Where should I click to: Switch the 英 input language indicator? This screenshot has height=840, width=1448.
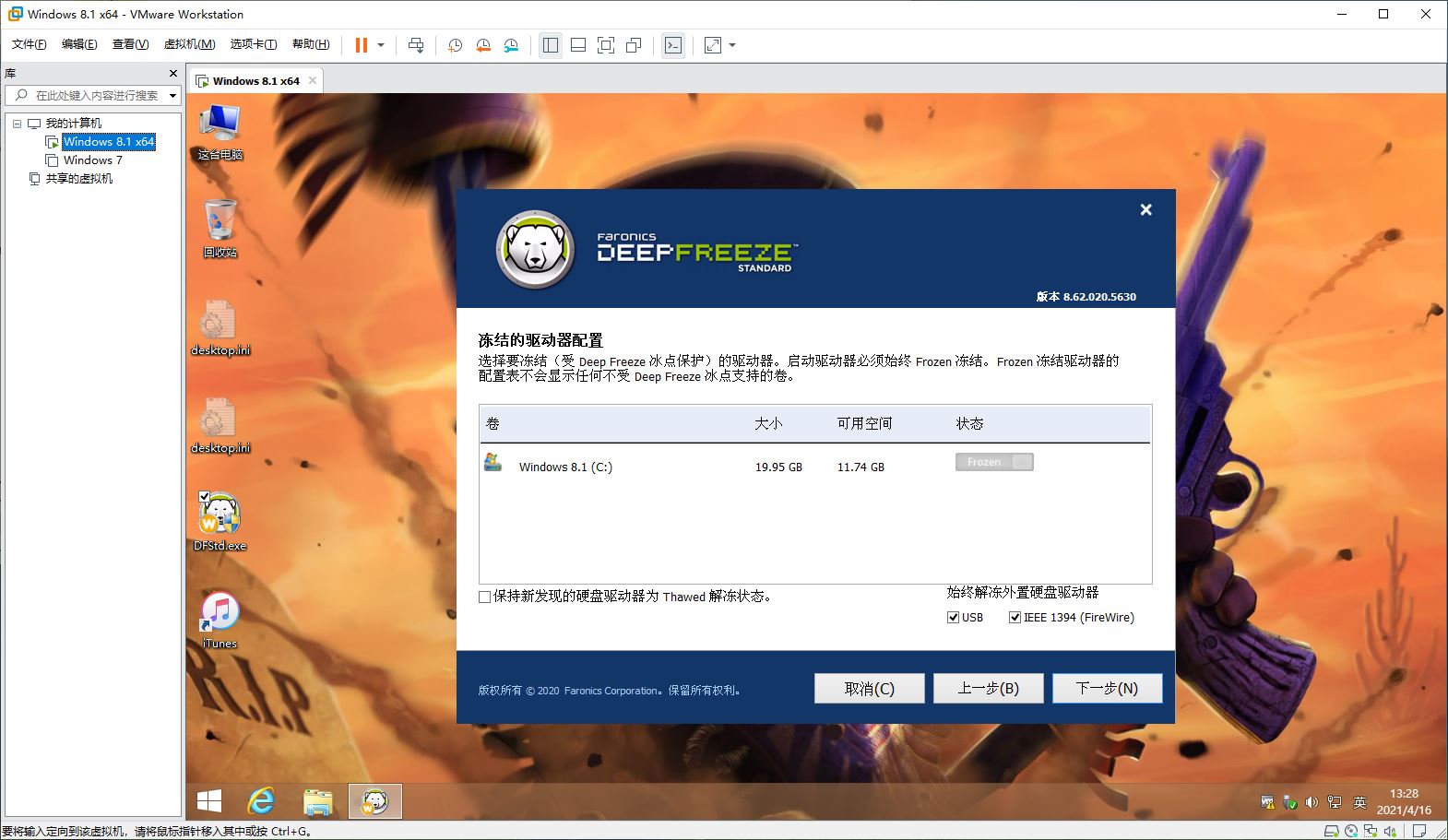coord(1359,803)
